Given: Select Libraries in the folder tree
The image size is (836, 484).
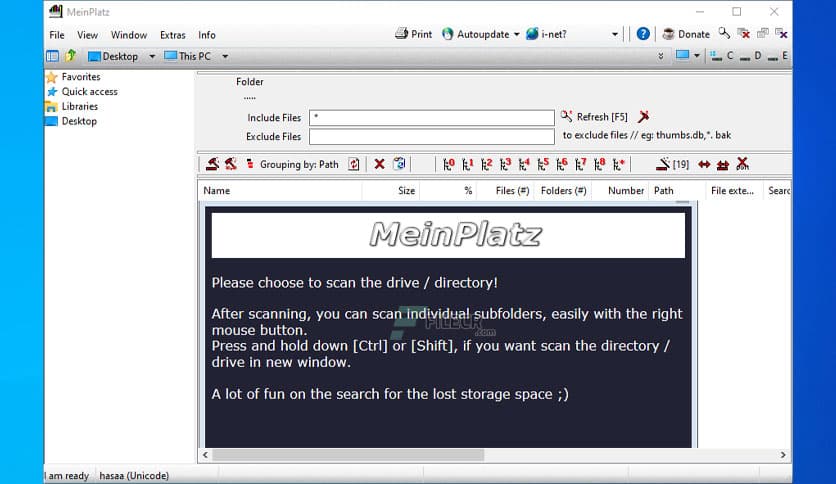Looking at the screenshot, I should pyautogui.click(x=79, y=107).
